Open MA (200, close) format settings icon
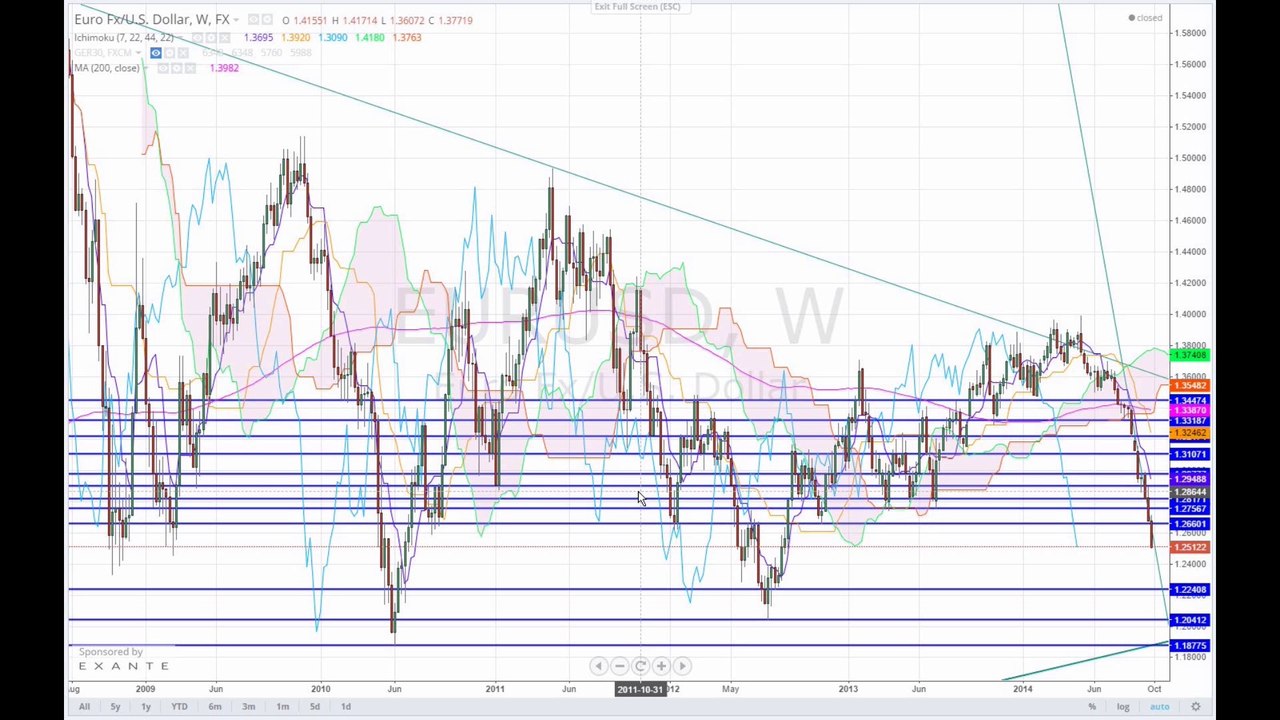Screen dimensions: 1280x720 (x=177, y=68)
